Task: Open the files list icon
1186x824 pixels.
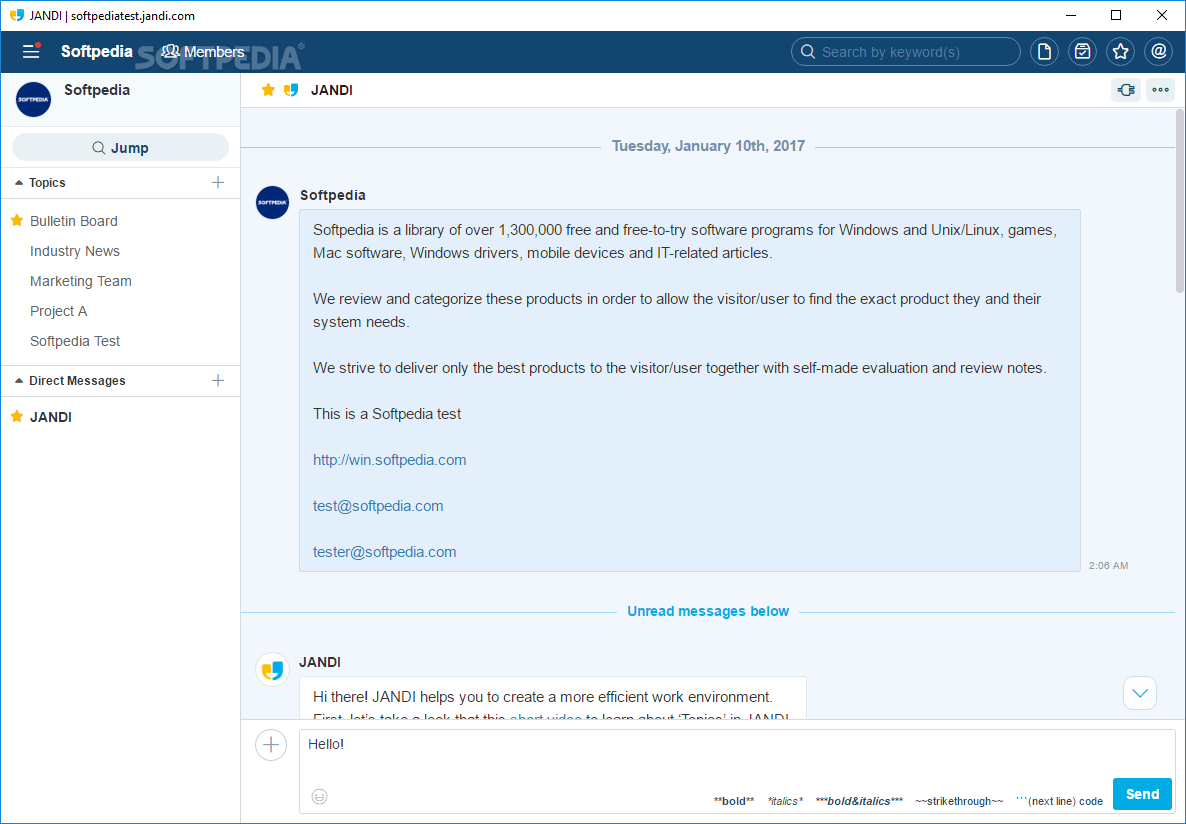Action: [1045, 51]
